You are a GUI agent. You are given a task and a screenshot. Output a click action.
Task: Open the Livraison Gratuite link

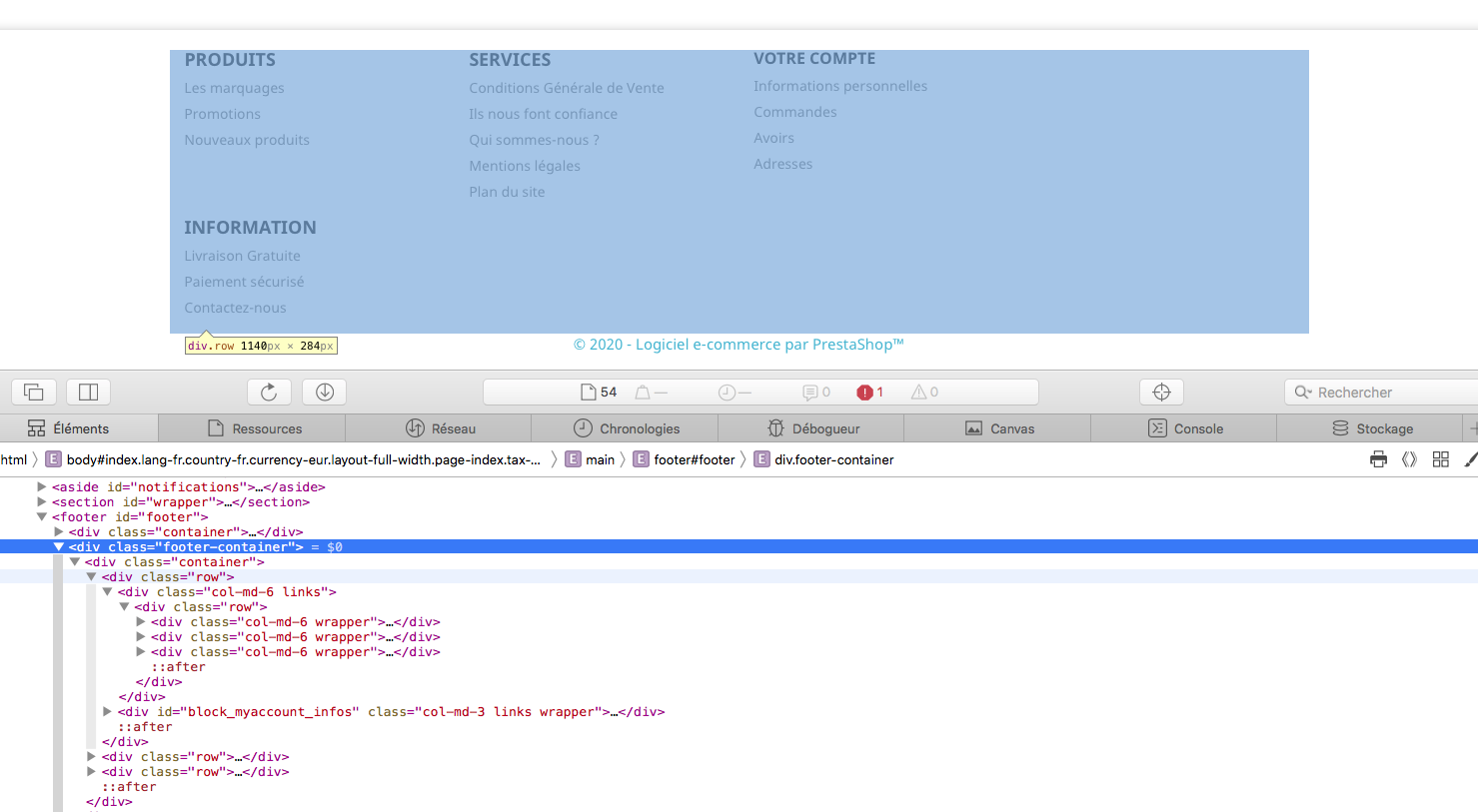click(242, 256)
